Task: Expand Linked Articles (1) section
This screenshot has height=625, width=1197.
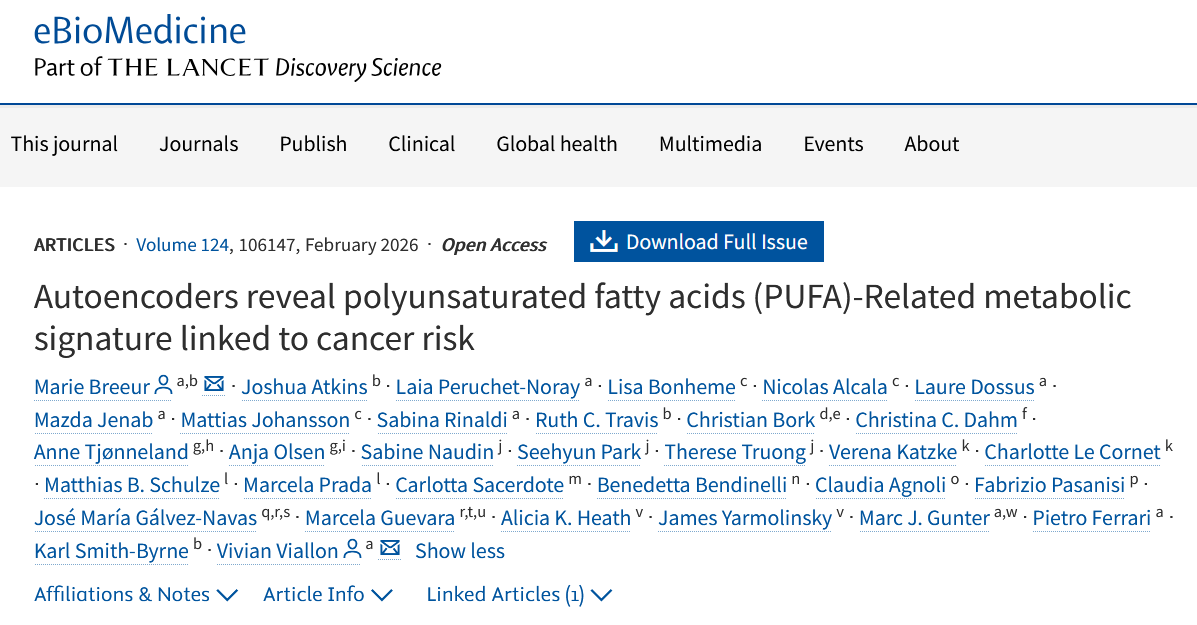Action: click(x=518, y=594)
